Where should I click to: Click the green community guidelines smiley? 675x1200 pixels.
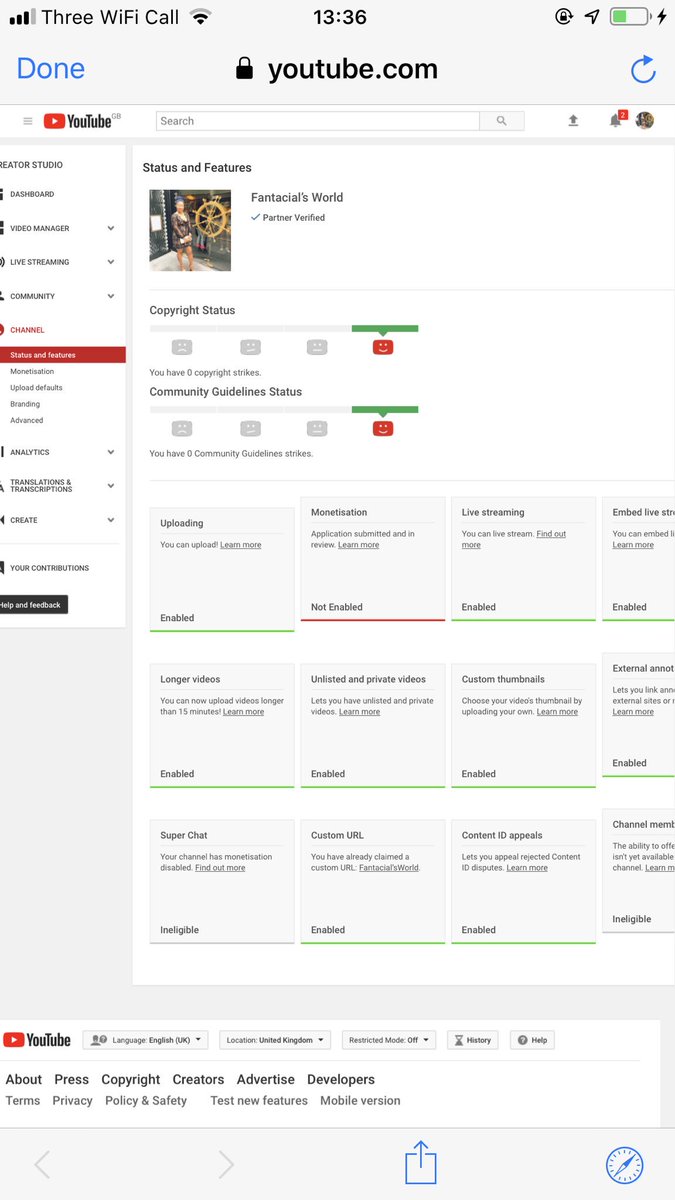point(383,428)
